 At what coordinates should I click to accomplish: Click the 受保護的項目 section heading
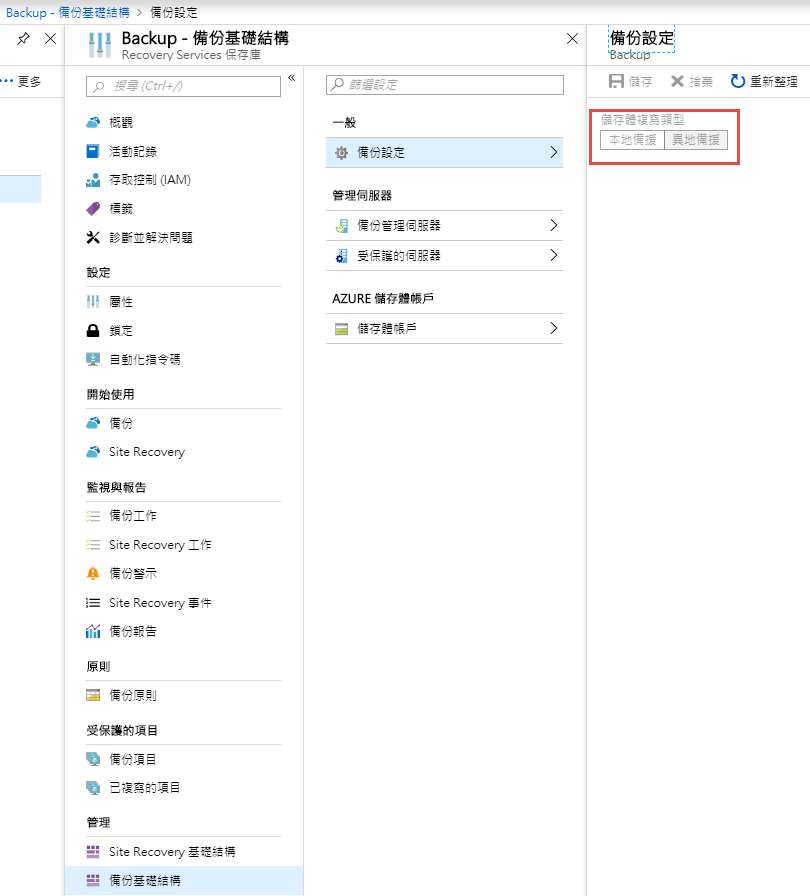point(122,730)
